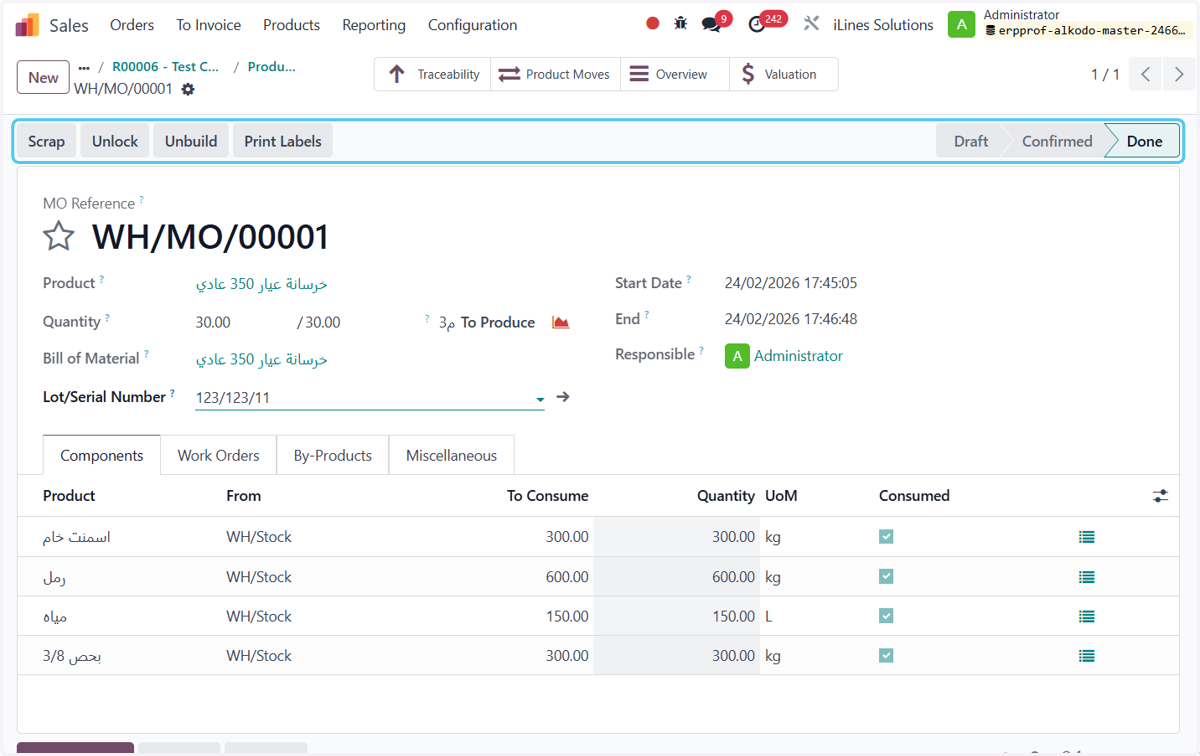Open the activities clock icon showing 242
The height and width of the screenshot is (756, 1200).
tap(757, 24)
